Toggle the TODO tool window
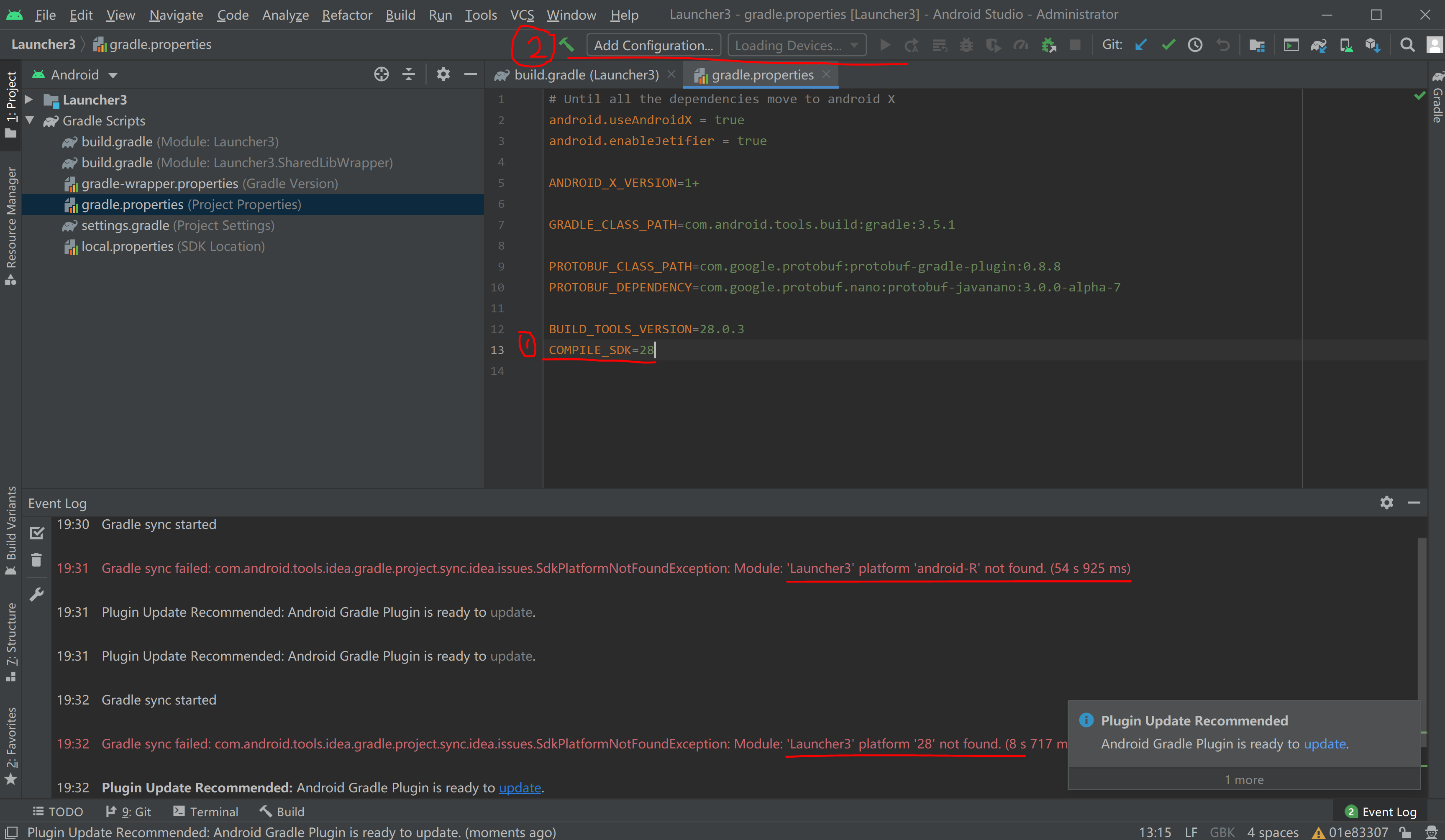Screen dimensions: 1445x840 click(58, 811)
